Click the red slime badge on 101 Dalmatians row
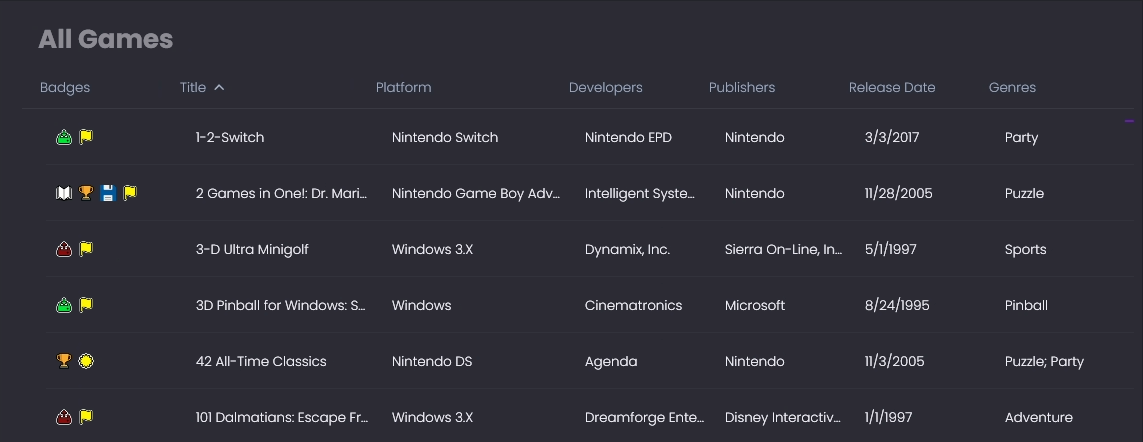This screenshot has width=1143, height=442. point(64,417)
